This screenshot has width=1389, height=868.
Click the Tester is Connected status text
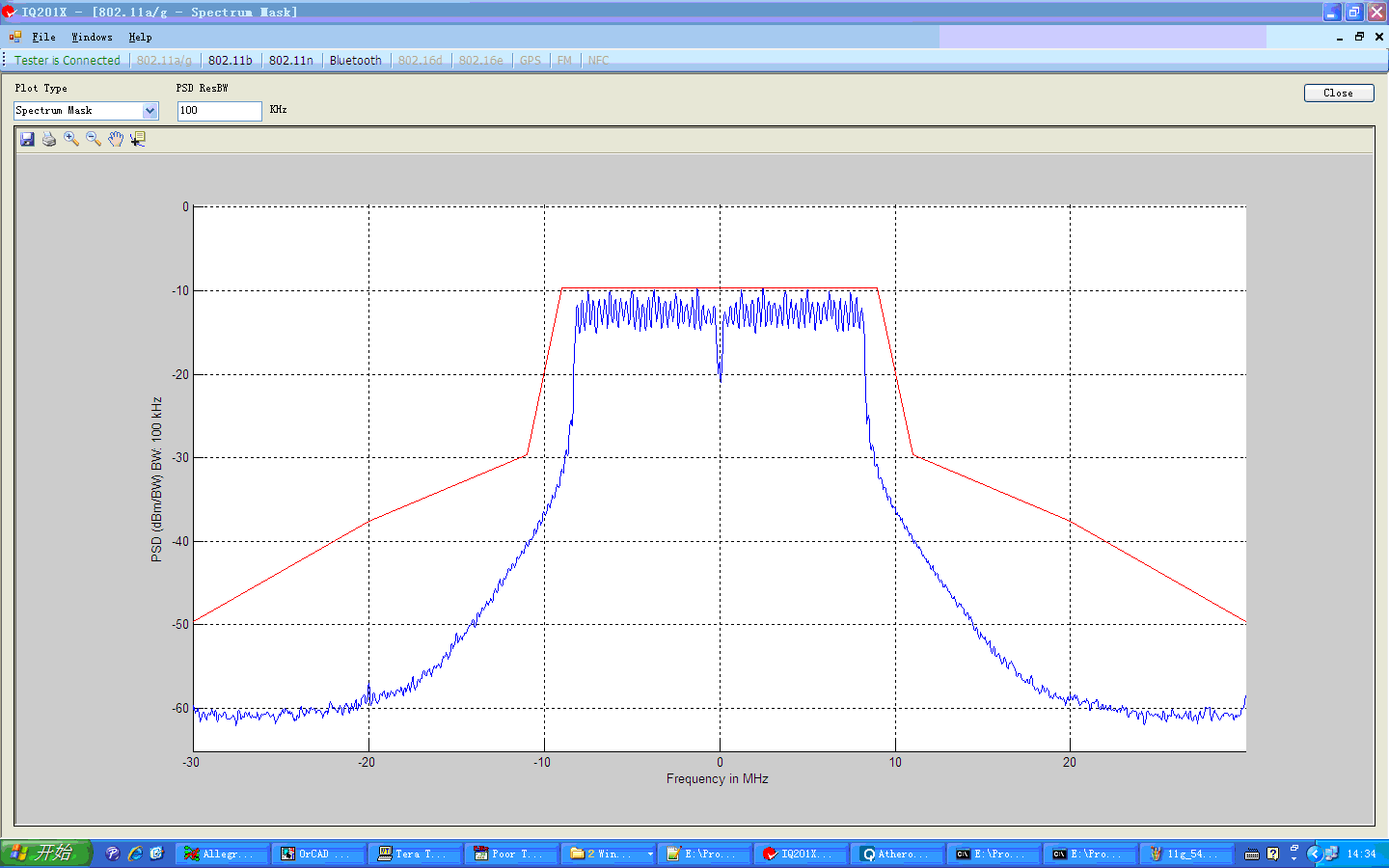pyautogui.click(x=68, y=60)
